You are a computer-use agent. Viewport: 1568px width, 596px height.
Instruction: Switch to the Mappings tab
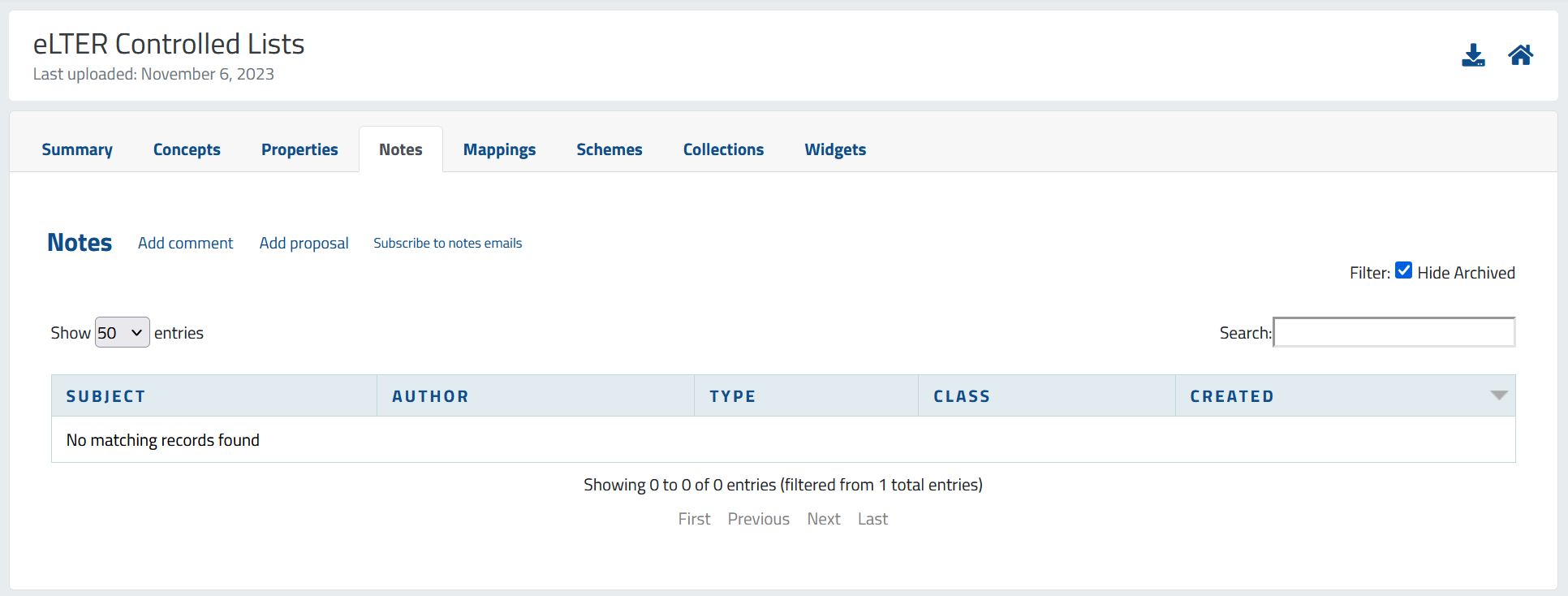(499, 149)
